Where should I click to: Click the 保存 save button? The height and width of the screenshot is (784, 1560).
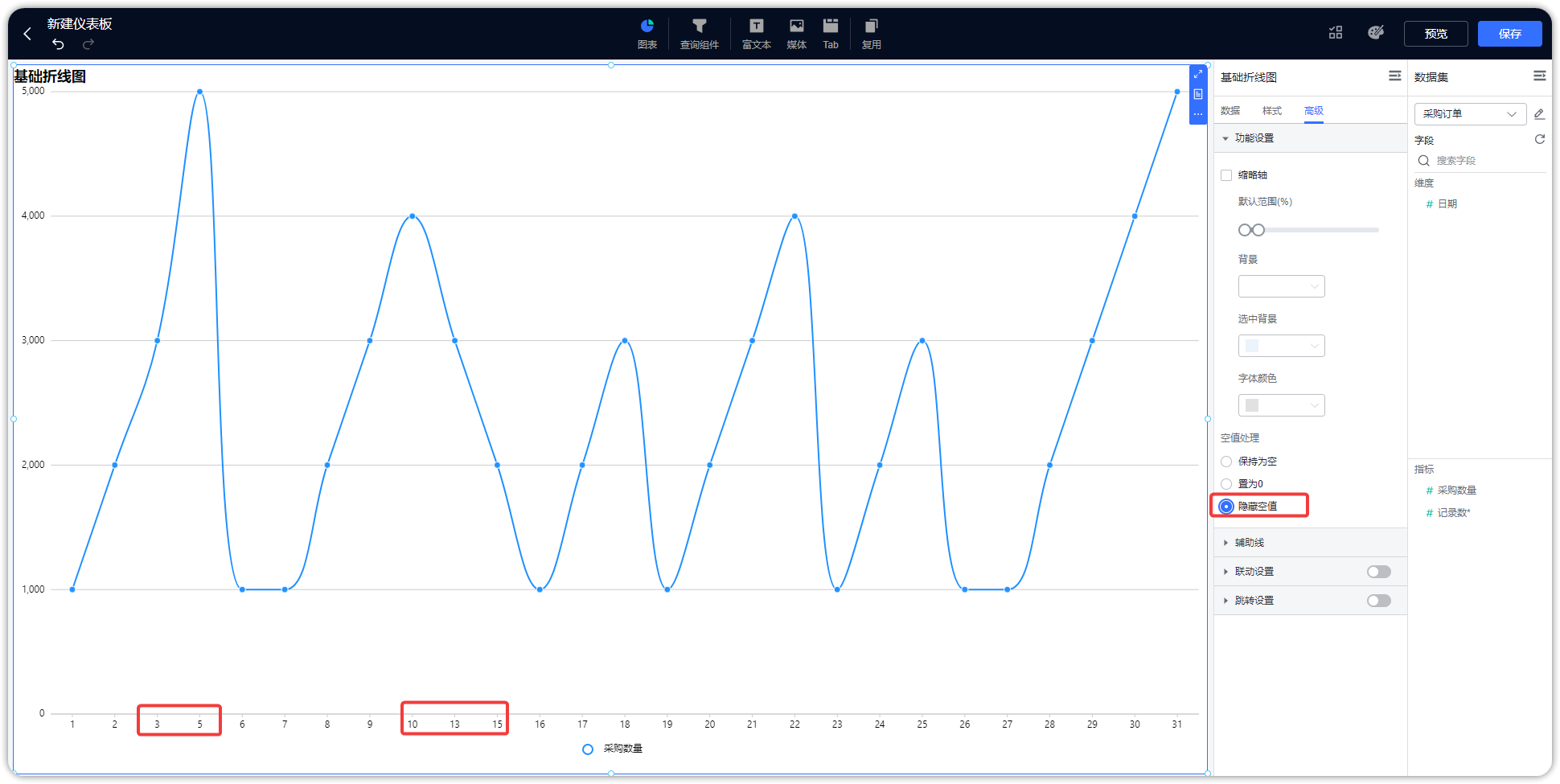pos(1509,34)
